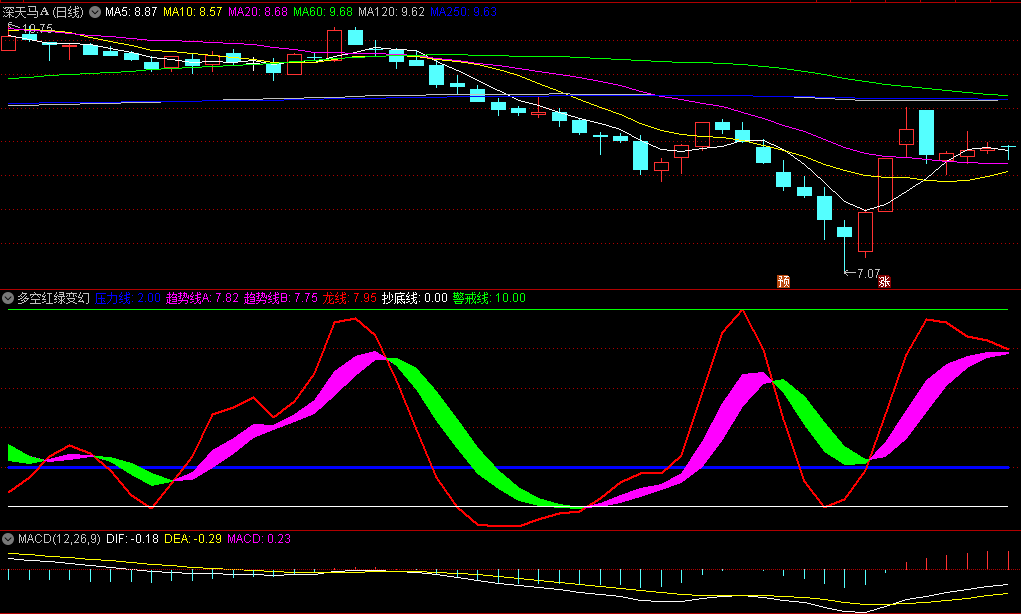This screenshot has height=614, width=1021.
Task: Open the MACD indicator dropdown arrow
Action: pos(9,539)
